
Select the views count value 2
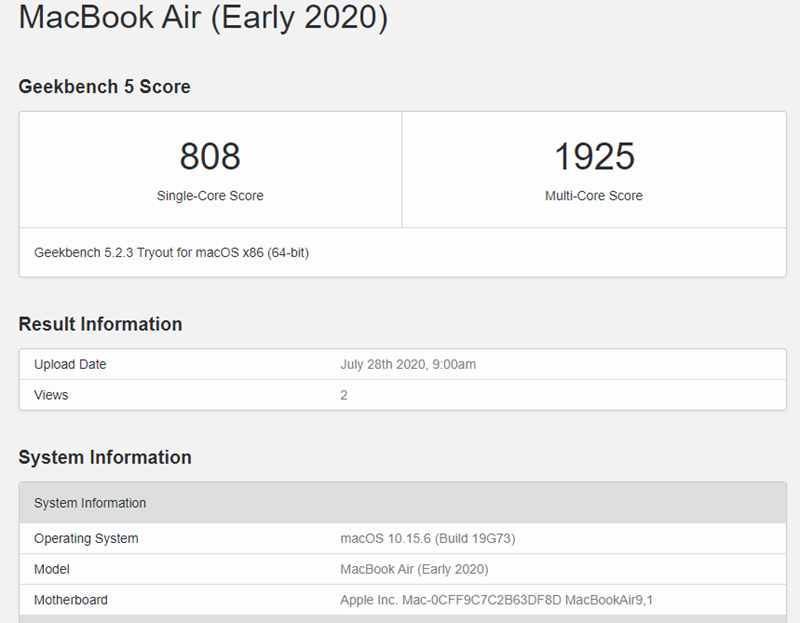[344, 395]
